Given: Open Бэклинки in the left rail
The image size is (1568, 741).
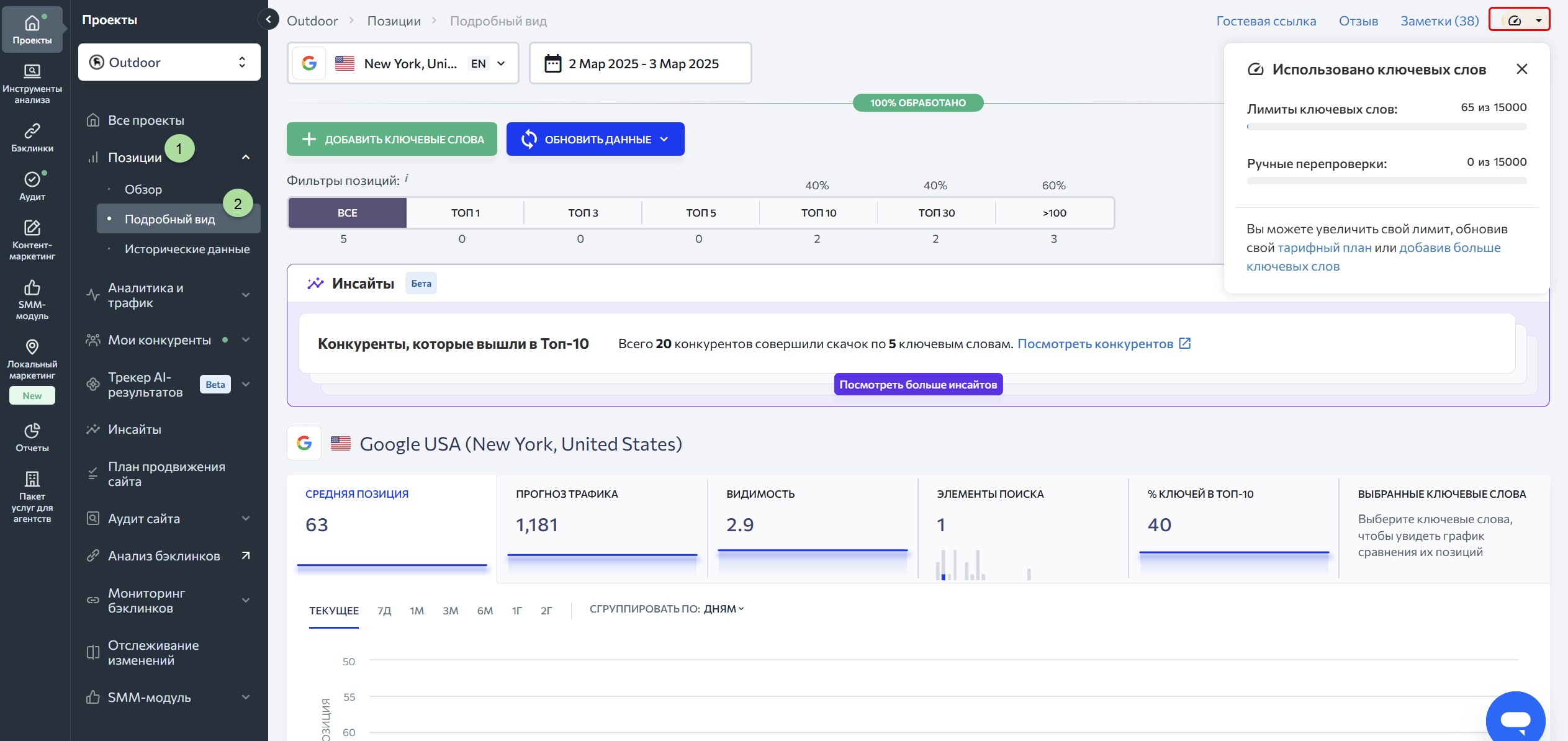Looking at the screenshot, I should [32, 138].
